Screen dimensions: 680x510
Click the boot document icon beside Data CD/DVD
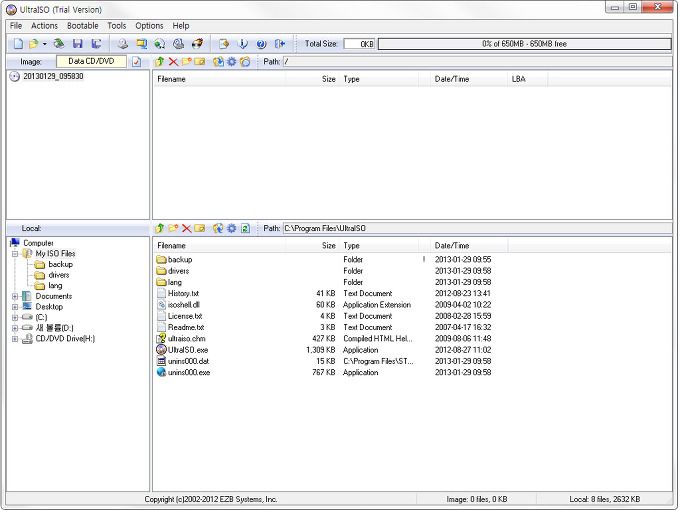(137, 62)
